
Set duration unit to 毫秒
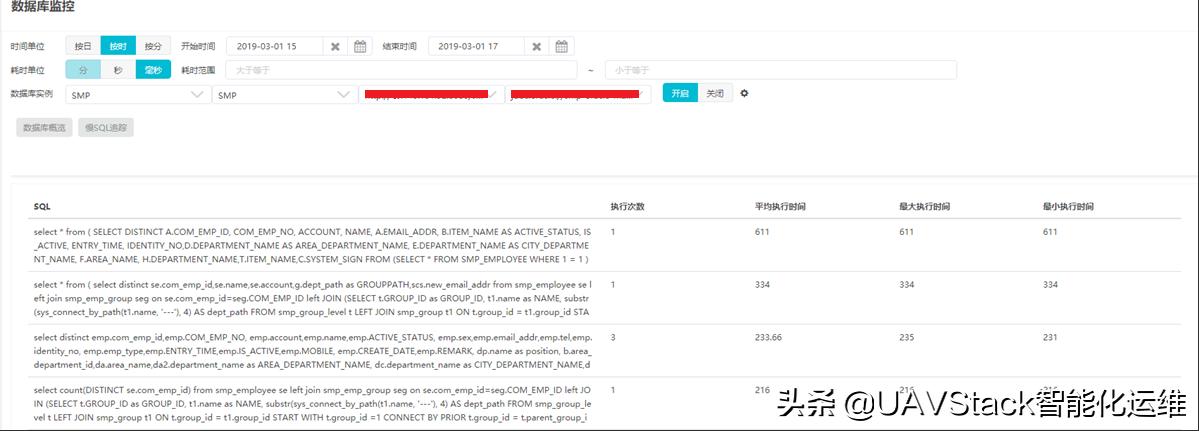click(154, 70)
